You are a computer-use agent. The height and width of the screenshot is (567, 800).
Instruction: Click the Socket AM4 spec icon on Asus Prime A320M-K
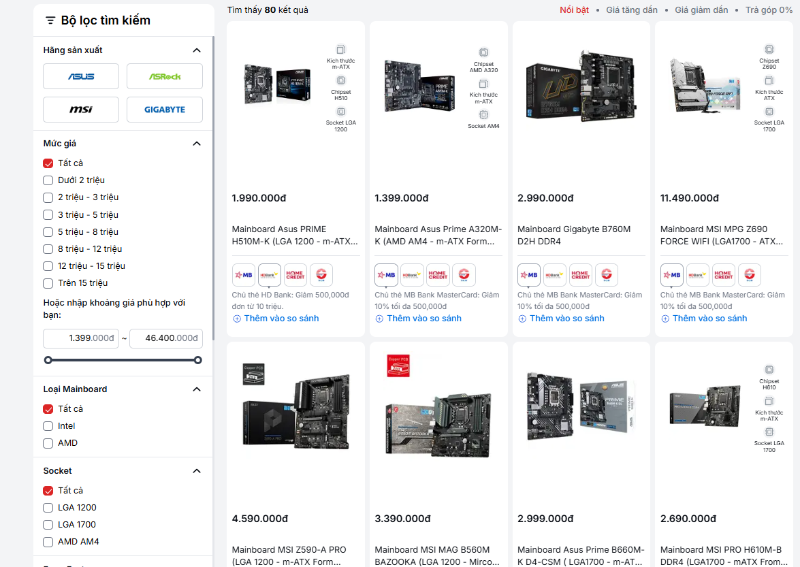pos(484,115)
